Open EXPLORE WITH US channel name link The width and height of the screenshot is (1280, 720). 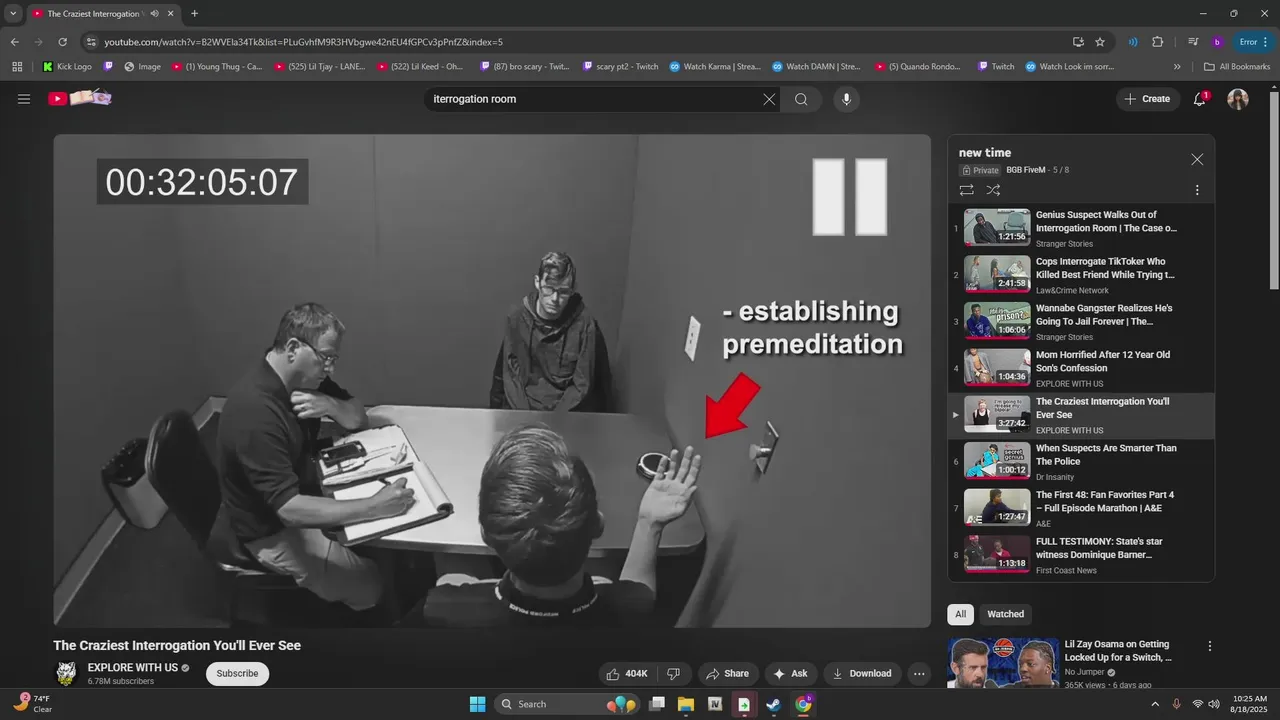[x=133, y=668]
